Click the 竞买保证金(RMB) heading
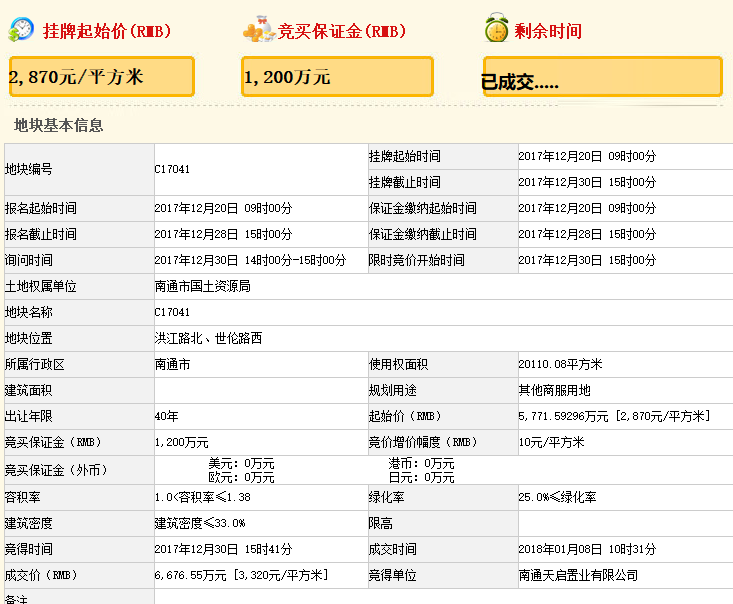The width and height of the screenshot is (733, 604). [x=342, y=31]
